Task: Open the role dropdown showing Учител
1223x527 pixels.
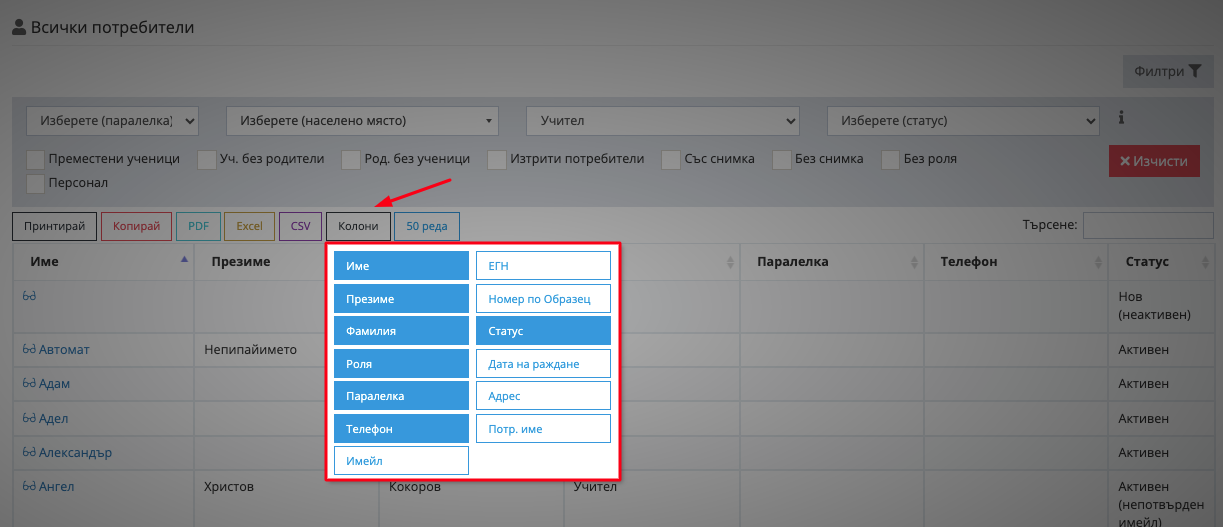Action: click(x=663, y=120)
